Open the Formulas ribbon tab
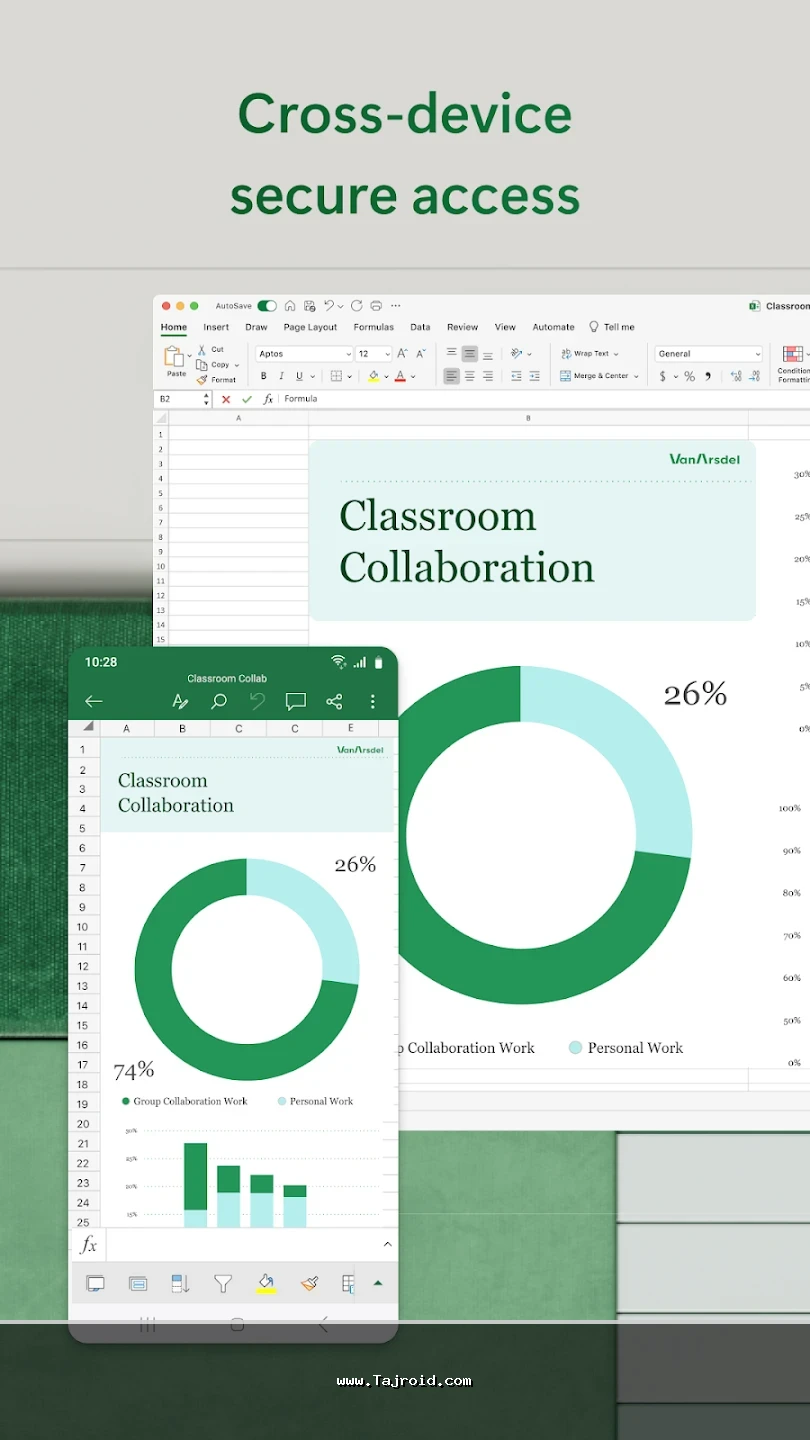The width and height of the screenshot is (810, 1440). (x=373, y=327)
